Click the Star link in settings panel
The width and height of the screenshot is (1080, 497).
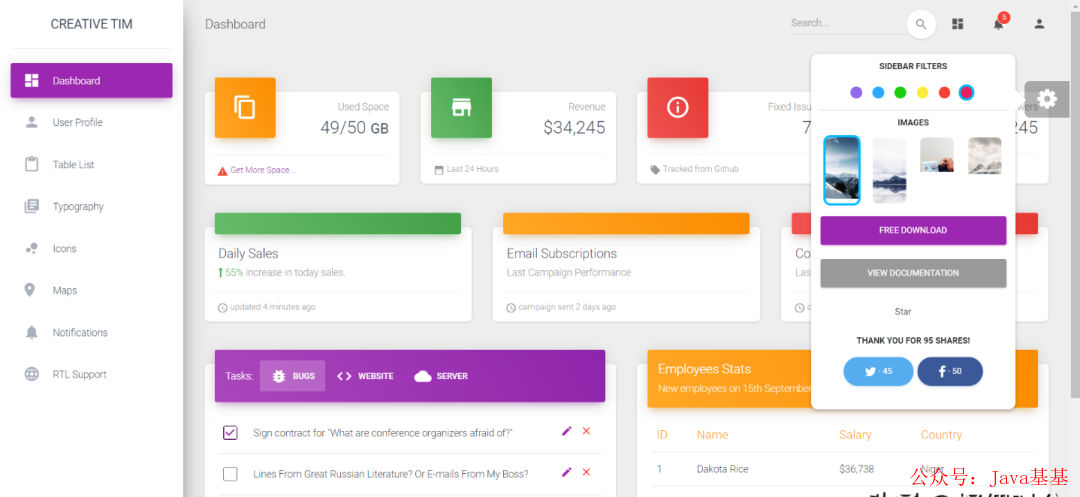click(903, 312)
